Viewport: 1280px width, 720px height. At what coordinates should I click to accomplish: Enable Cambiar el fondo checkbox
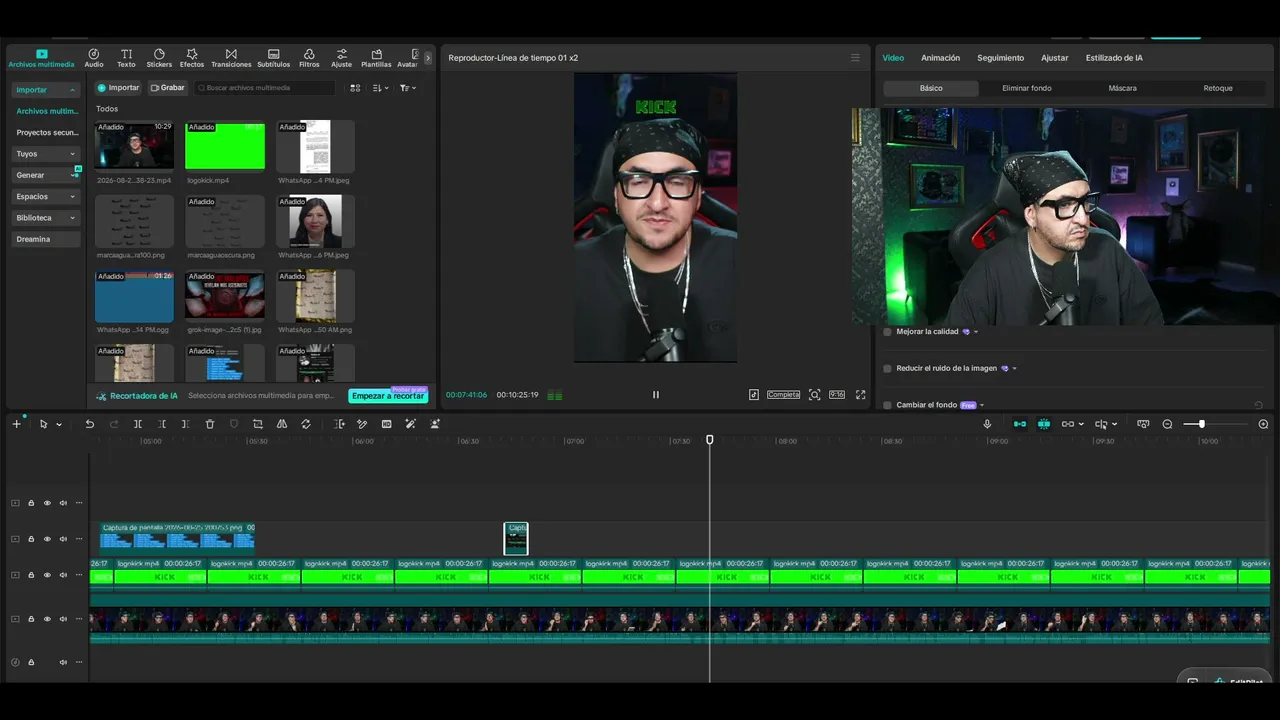click(x=887, y=405)
